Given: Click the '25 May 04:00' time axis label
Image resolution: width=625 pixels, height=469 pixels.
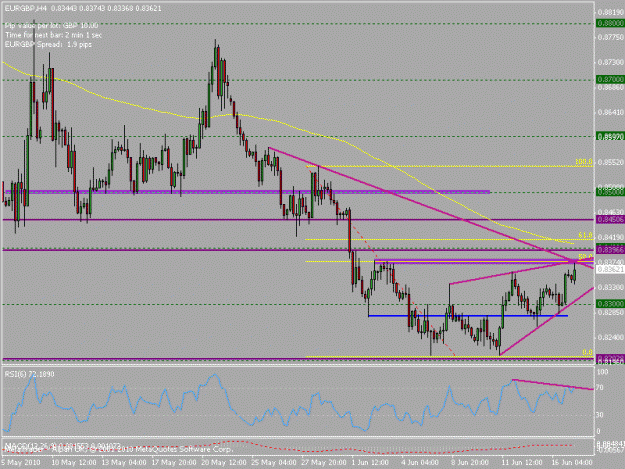Looking at the screenshot, I should tap(274, 462).
